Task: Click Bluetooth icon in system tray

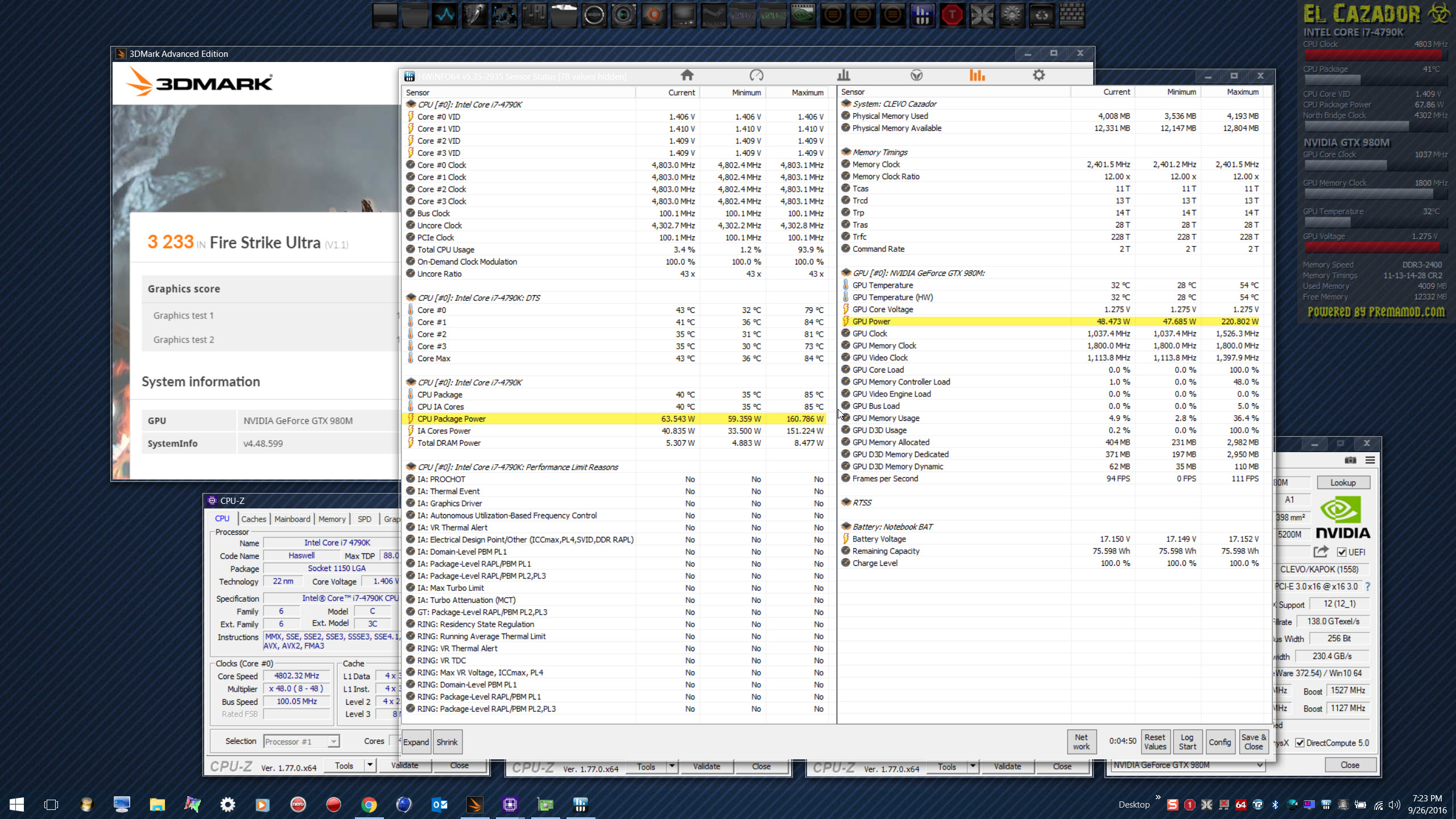Action: click(x=1275, y=805)
